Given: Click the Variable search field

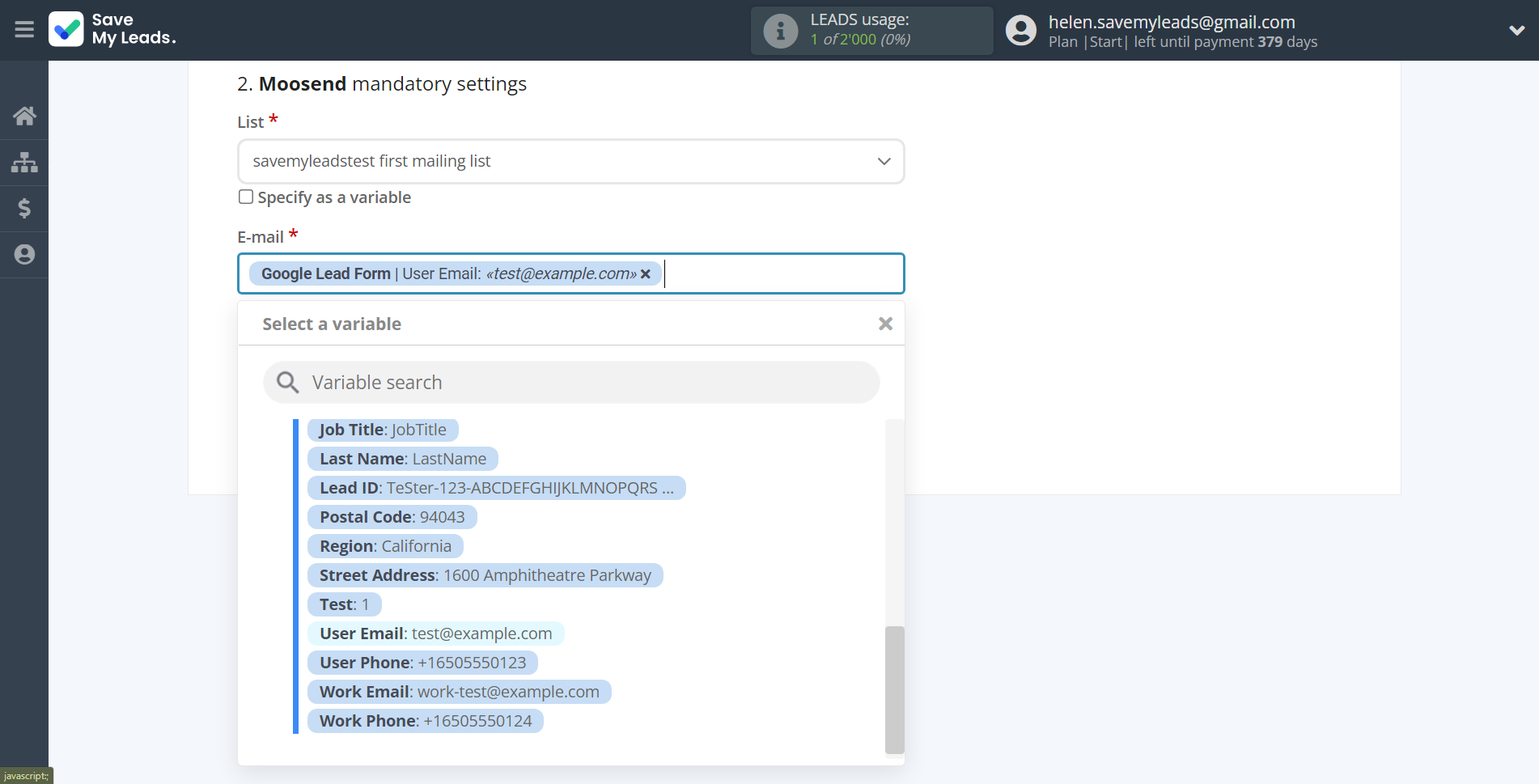Looking at the screenshot, I should tap(571, 382).
